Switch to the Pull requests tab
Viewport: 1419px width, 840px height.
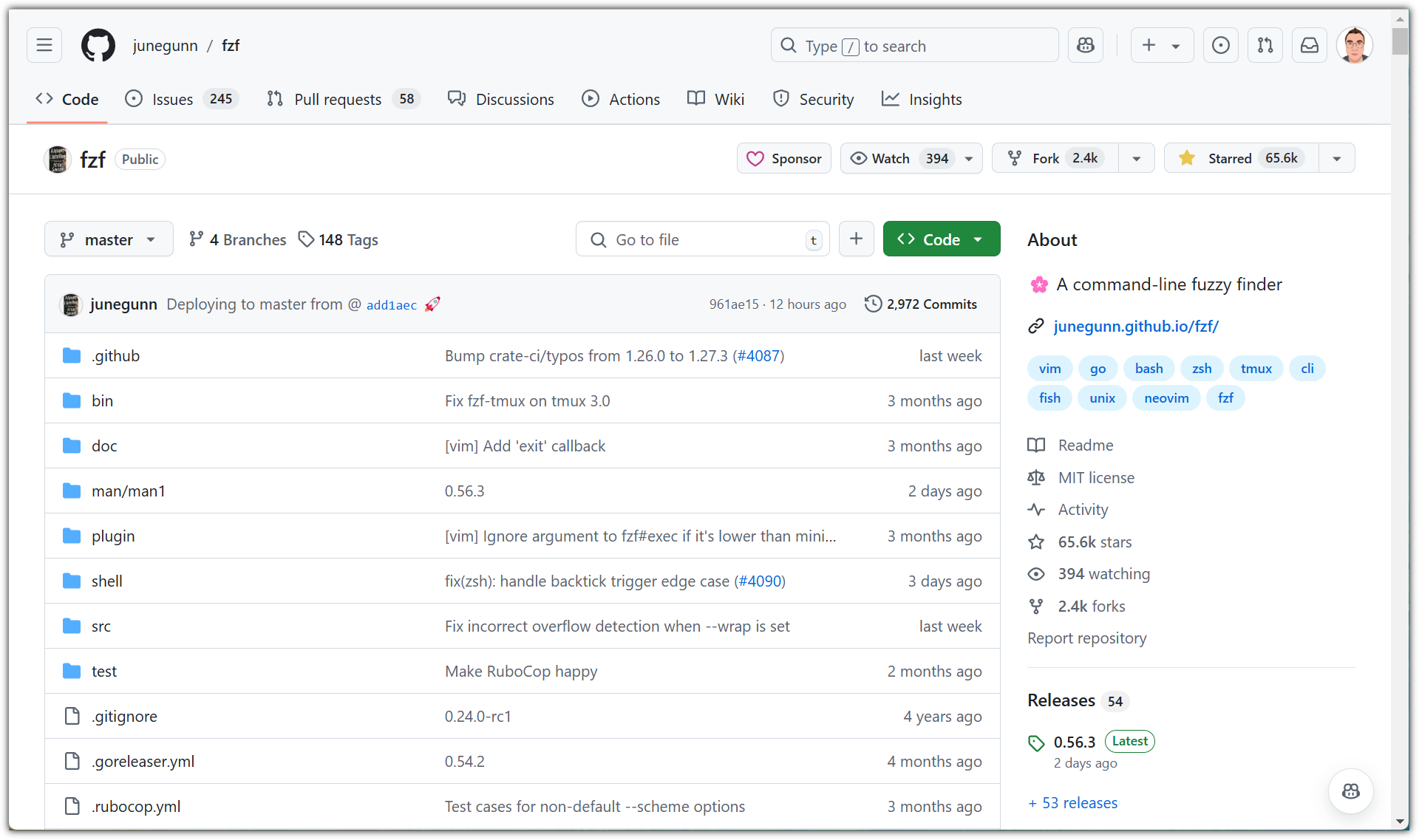point(338,99)
